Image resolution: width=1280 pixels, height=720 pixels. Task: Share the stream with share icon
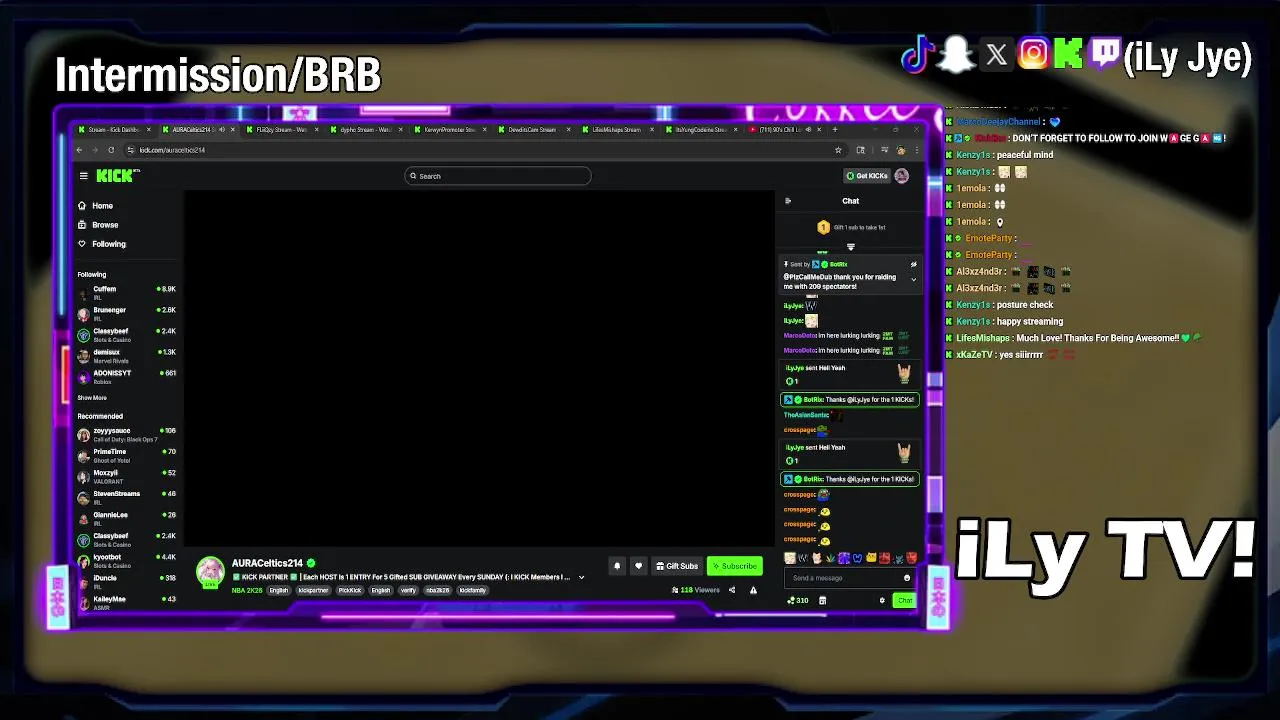pos(732,590)
